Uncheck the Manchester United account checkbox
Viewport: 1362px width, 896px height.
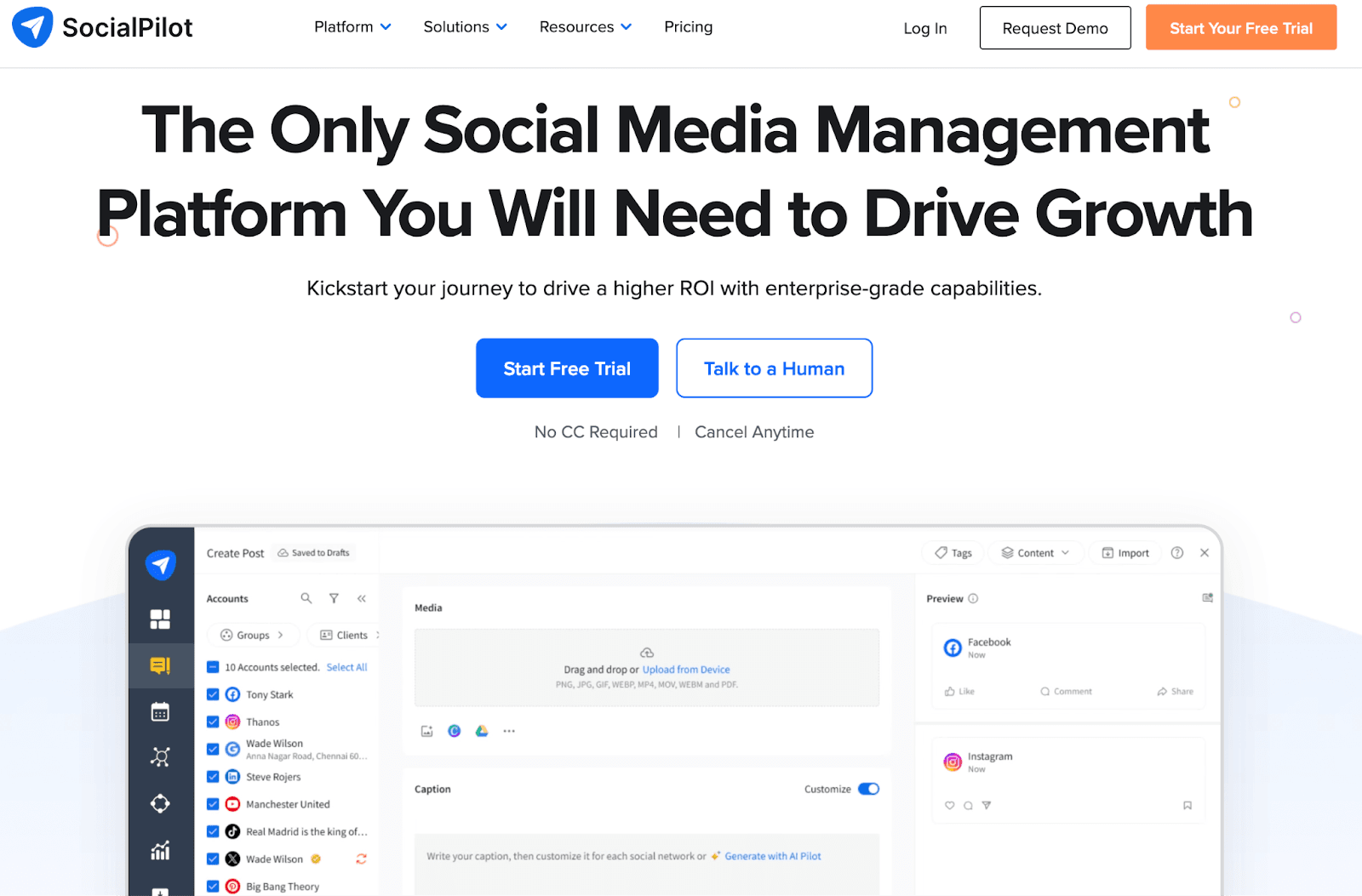tap(213, 804)
